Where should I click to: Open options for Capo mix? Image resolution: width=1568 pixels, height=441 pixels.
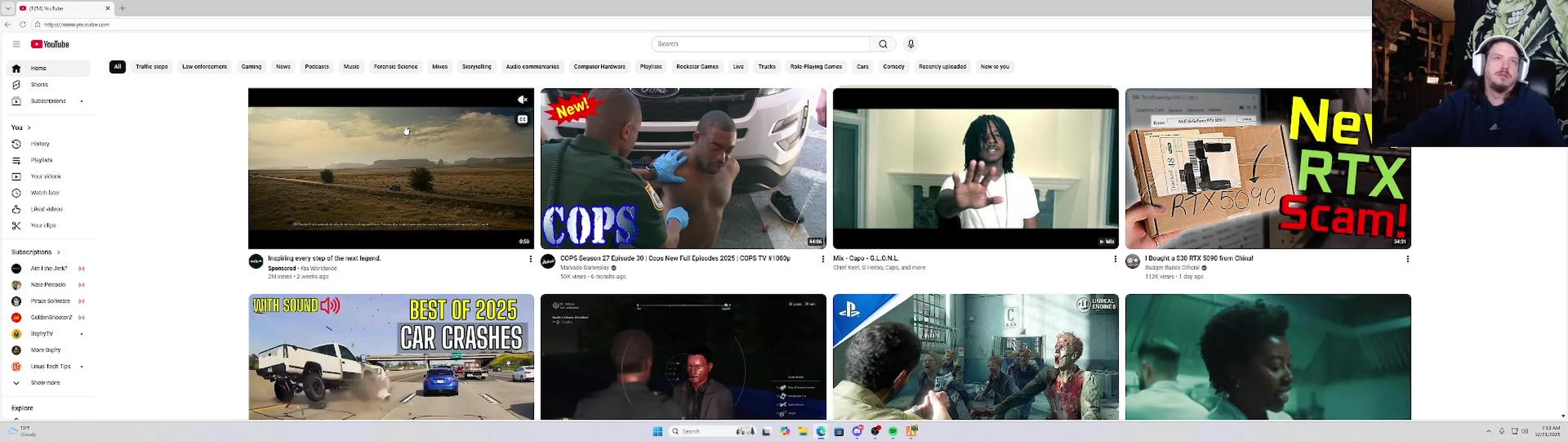[x=1115, y=259]
